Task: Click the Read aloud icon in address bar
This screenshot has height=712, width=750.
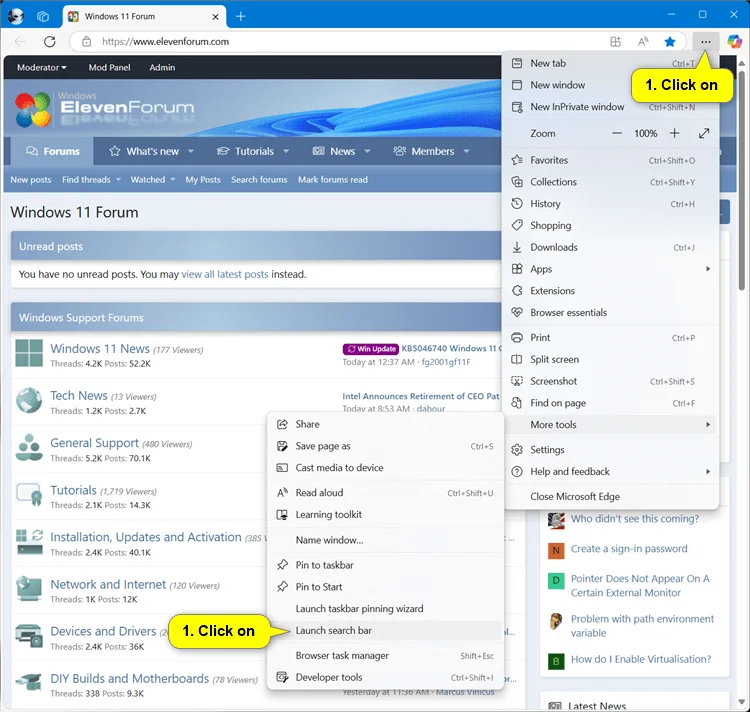Action: (x=643, y=42)
